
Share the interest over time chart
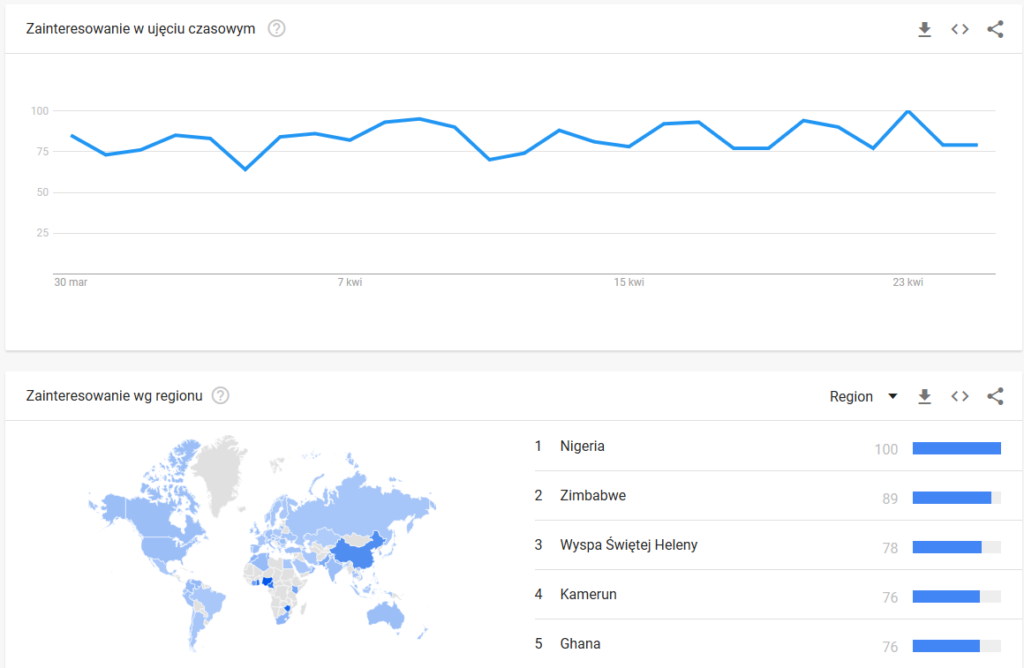point(995,29)
